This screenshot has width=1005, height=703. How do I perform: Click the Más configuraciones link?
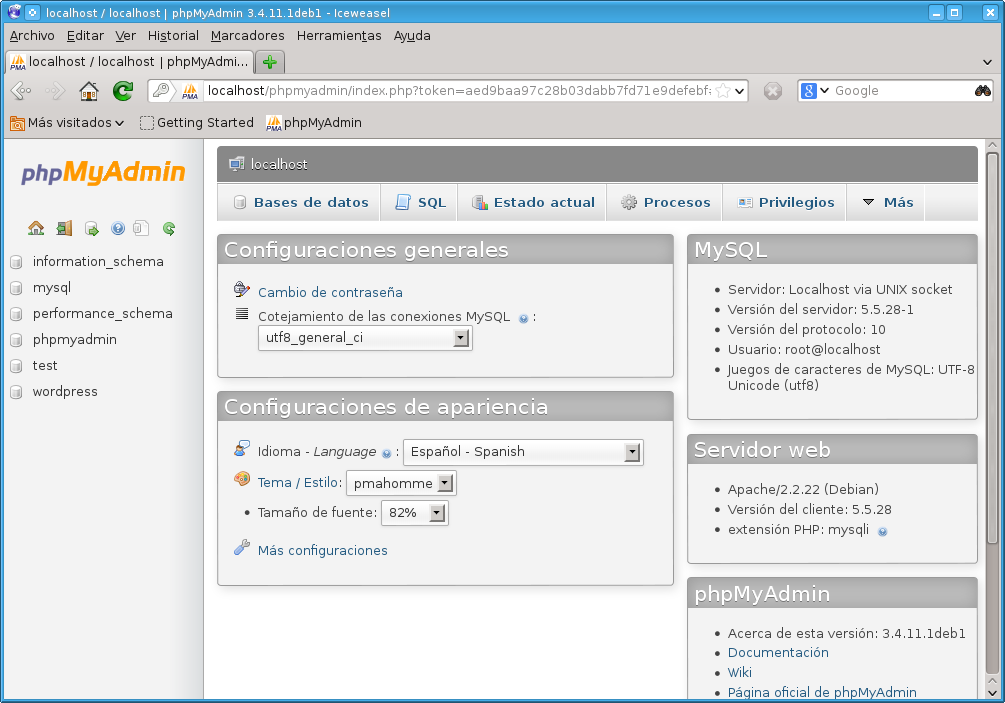pos(322,550)
